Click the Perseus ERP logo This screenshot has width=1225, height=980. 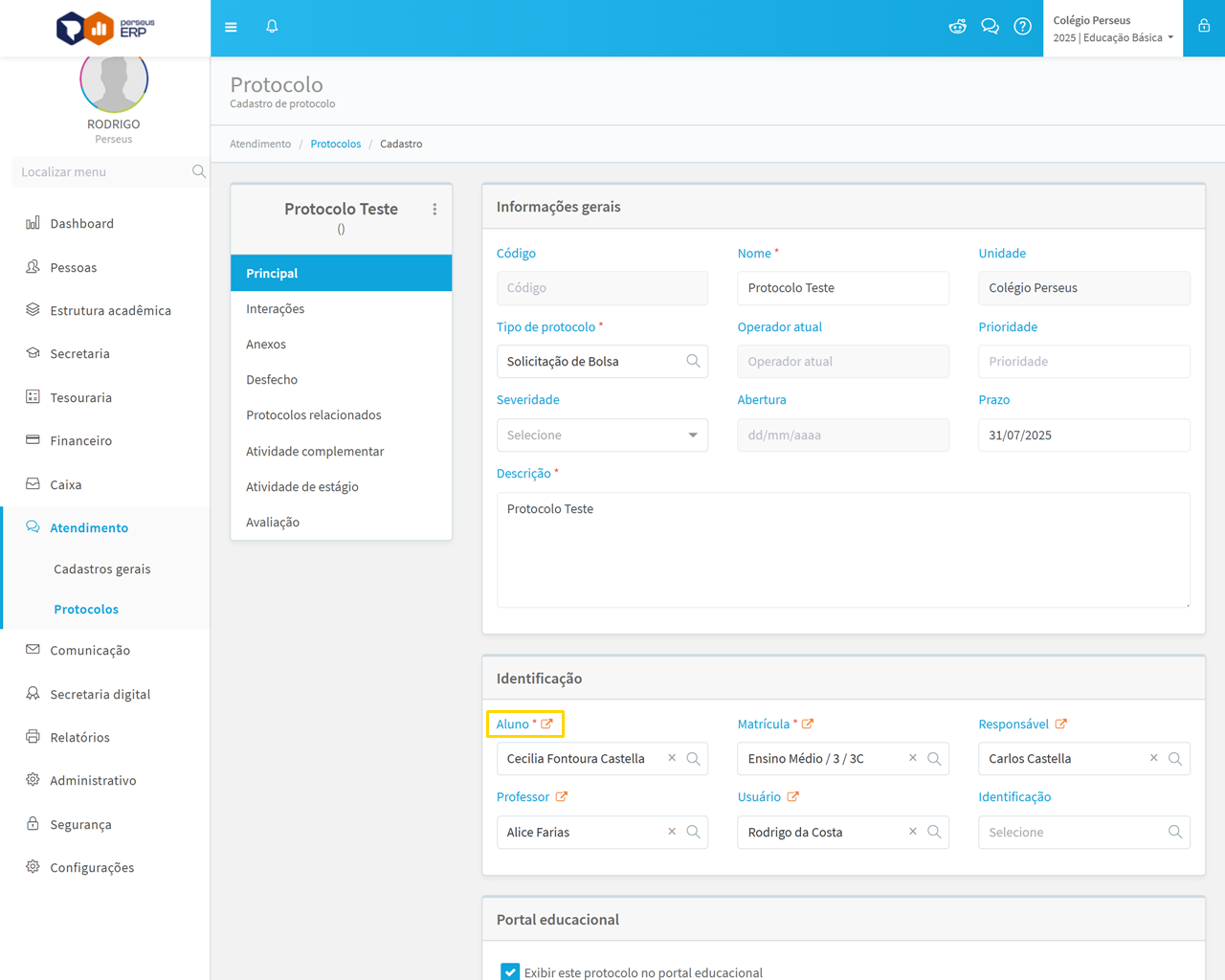tap(105, 28)
